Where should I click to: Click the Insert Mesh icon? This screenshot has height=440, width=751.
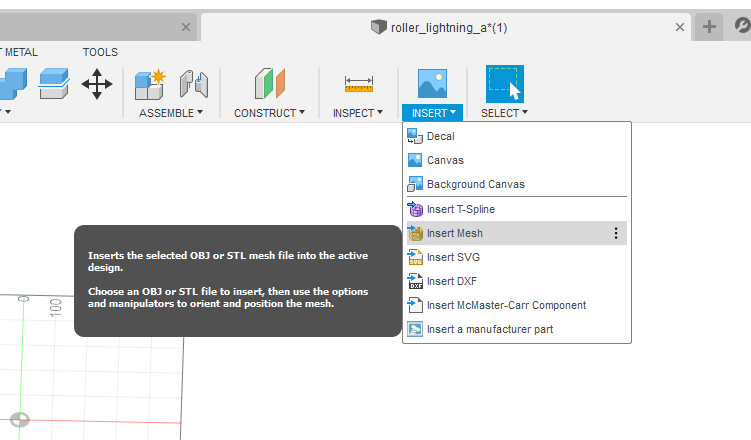click(x=415, y=233)
